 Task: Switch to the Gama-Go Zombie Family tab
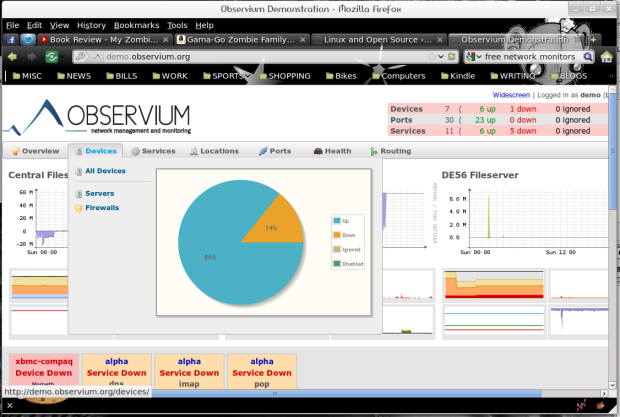[x=241, y=40]
